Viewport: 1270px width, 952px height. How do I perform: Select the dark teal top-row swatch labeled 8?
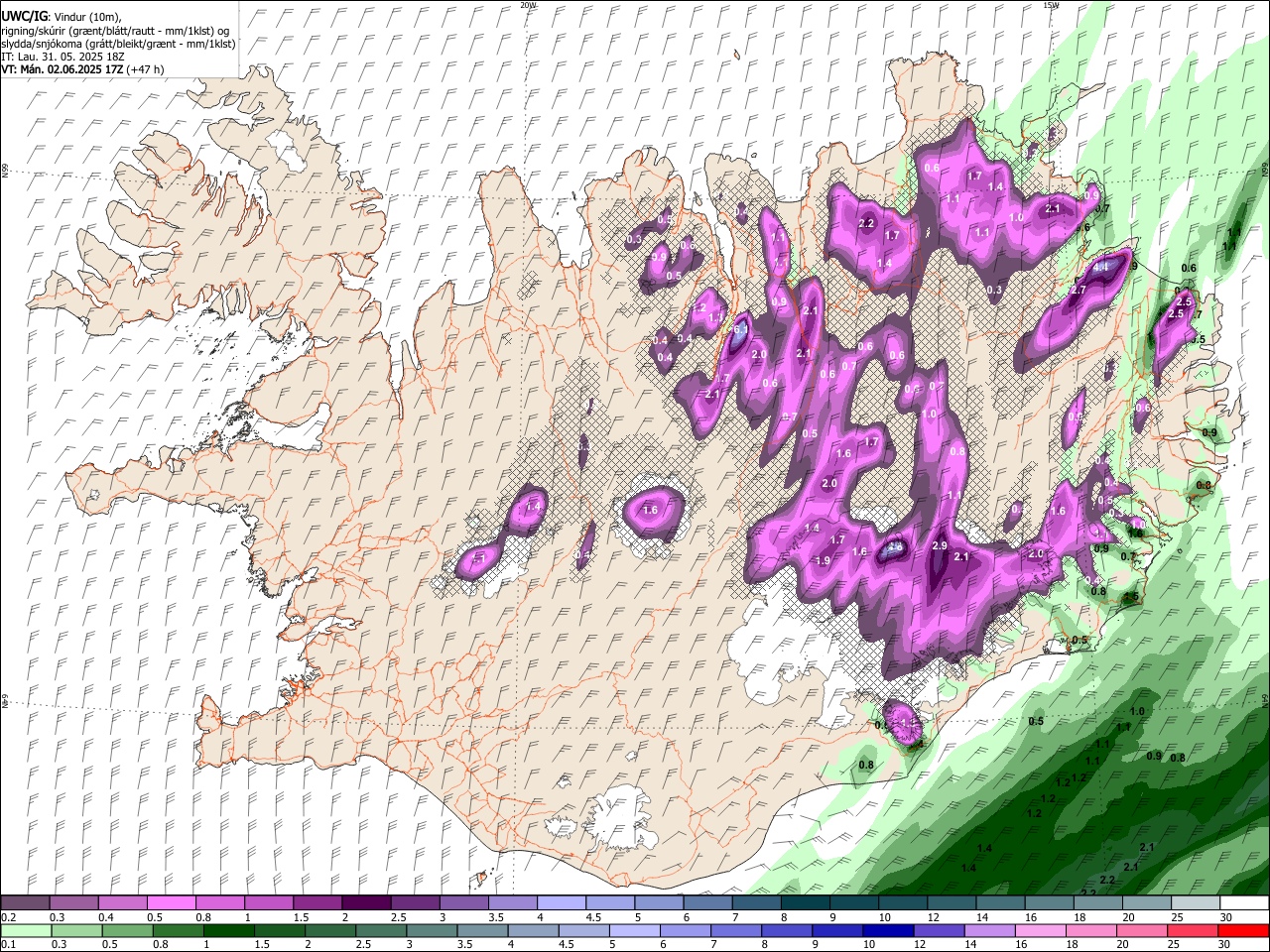(x=806, y=903)
